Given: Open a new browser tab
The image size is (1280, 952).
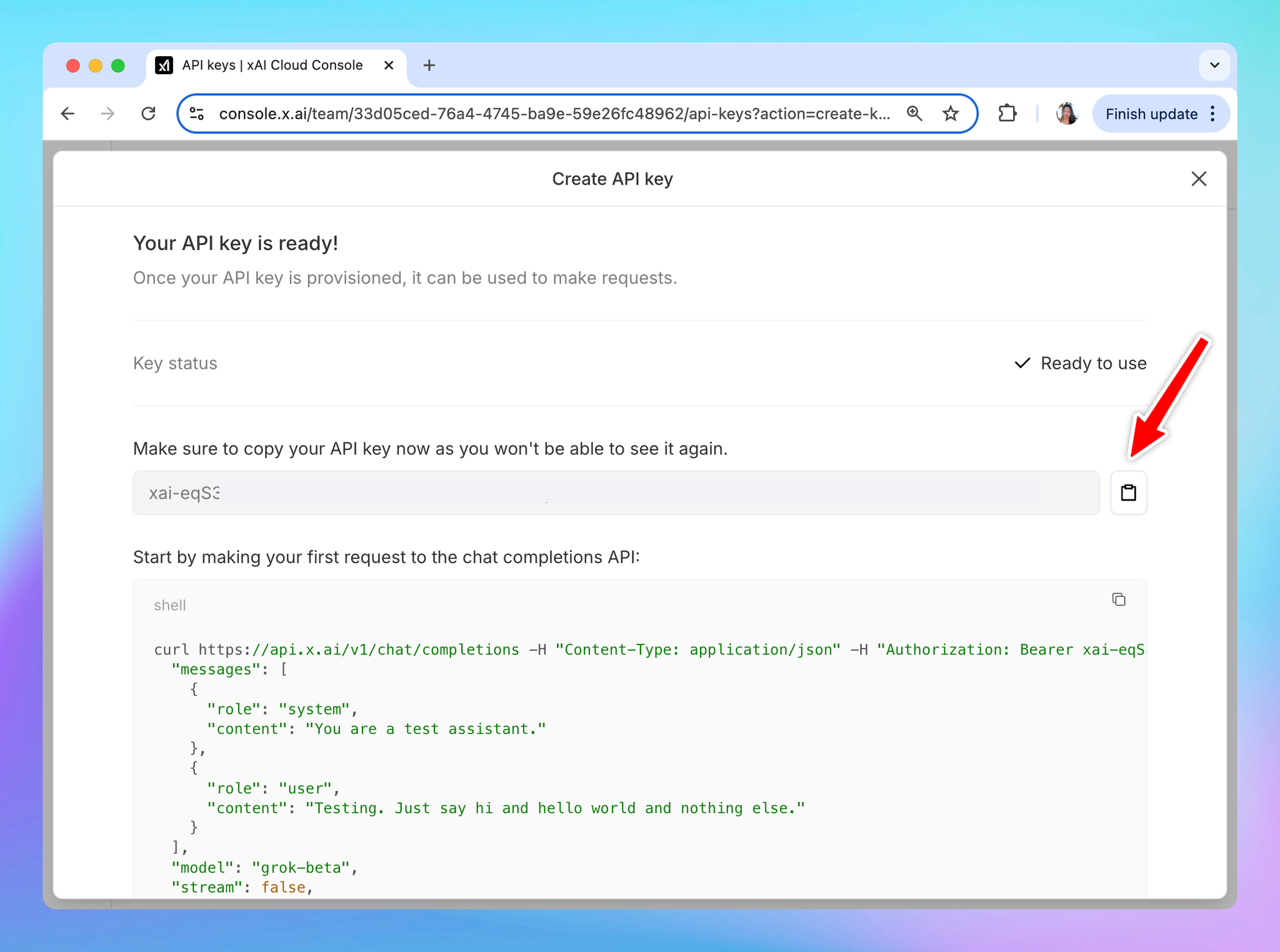Looking at the screenshot, I should [429, 65].
